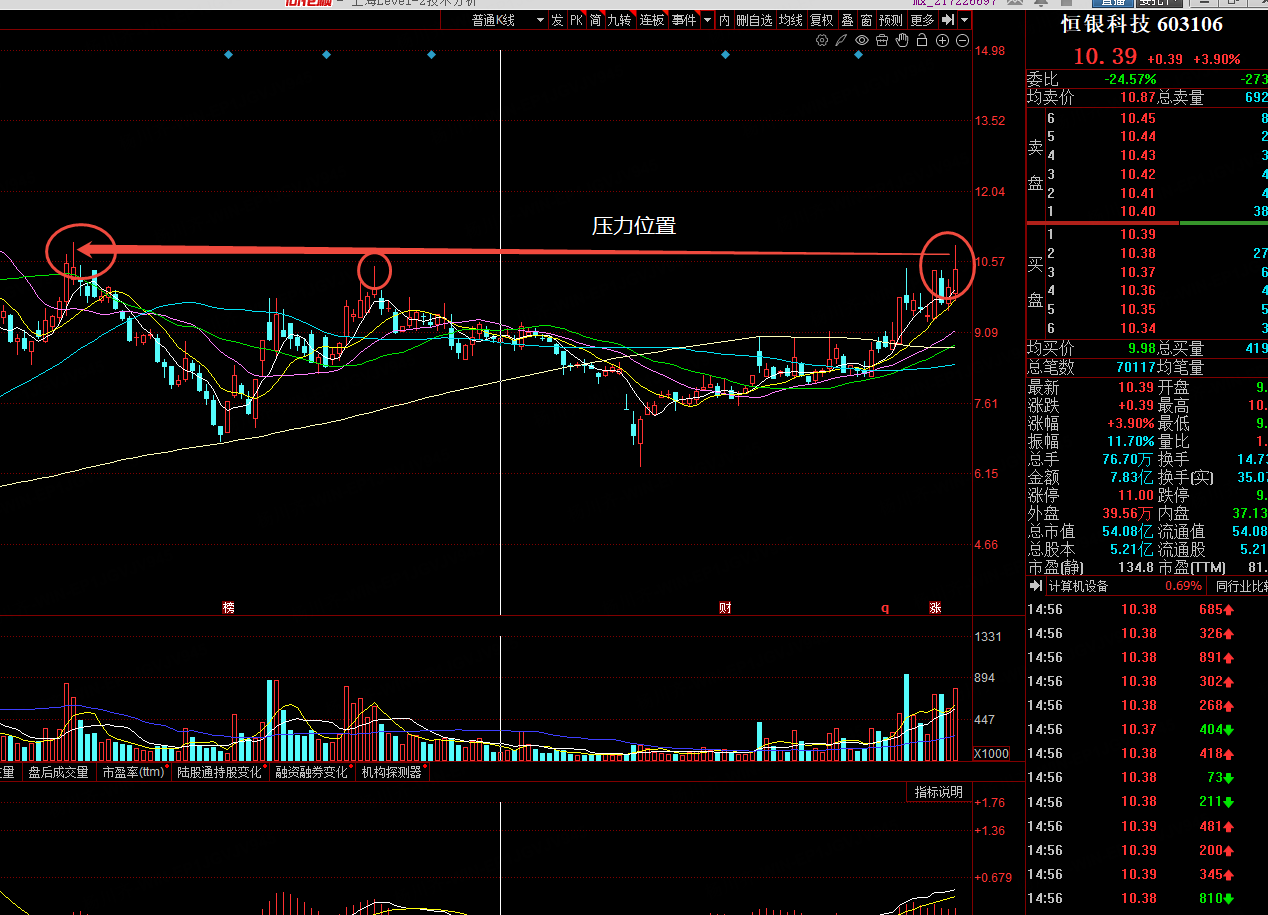Open chart settings gear icon
Image resolution: width=1268 pixels, height=915 pixels.
click(822, 40)
